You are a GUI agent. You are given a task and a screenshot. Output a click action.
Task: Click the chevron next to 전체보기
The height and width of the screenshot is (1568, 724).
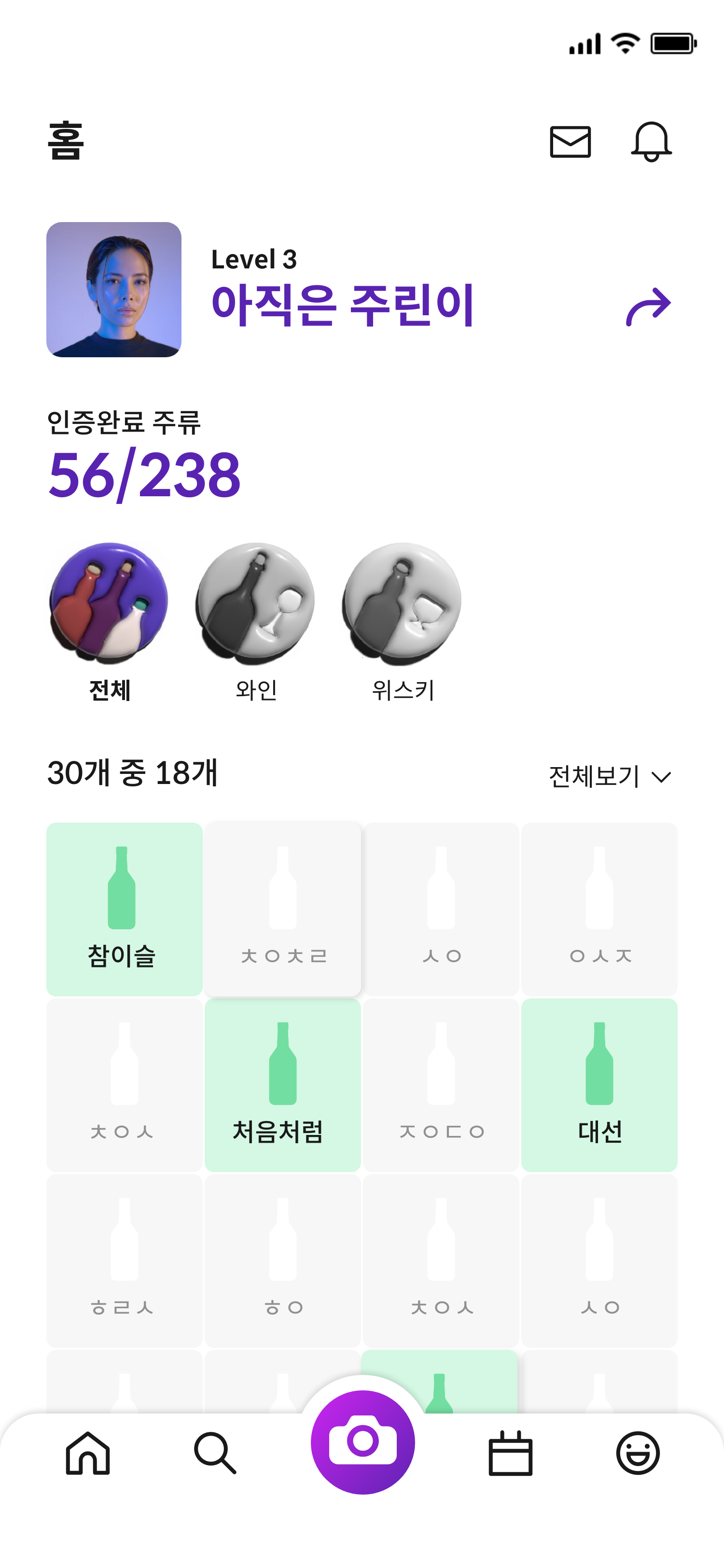[x=661, y=777]
